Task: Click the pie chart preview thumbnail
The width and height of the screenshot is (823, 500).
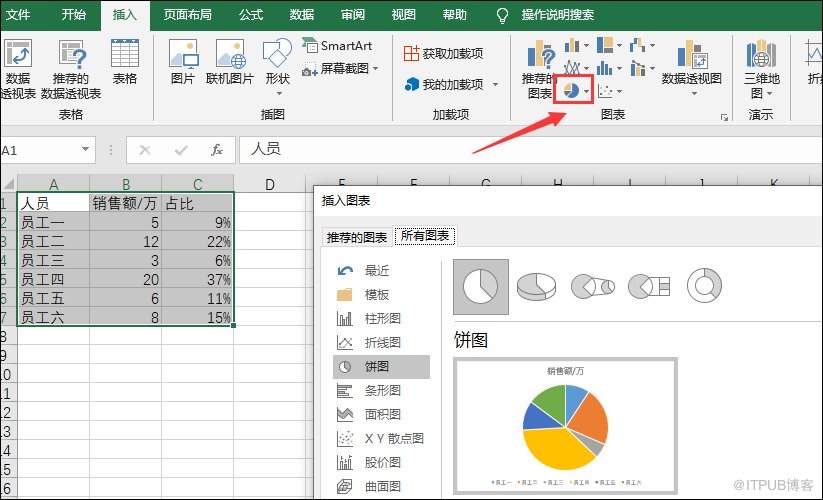Action: click(566, 426)
